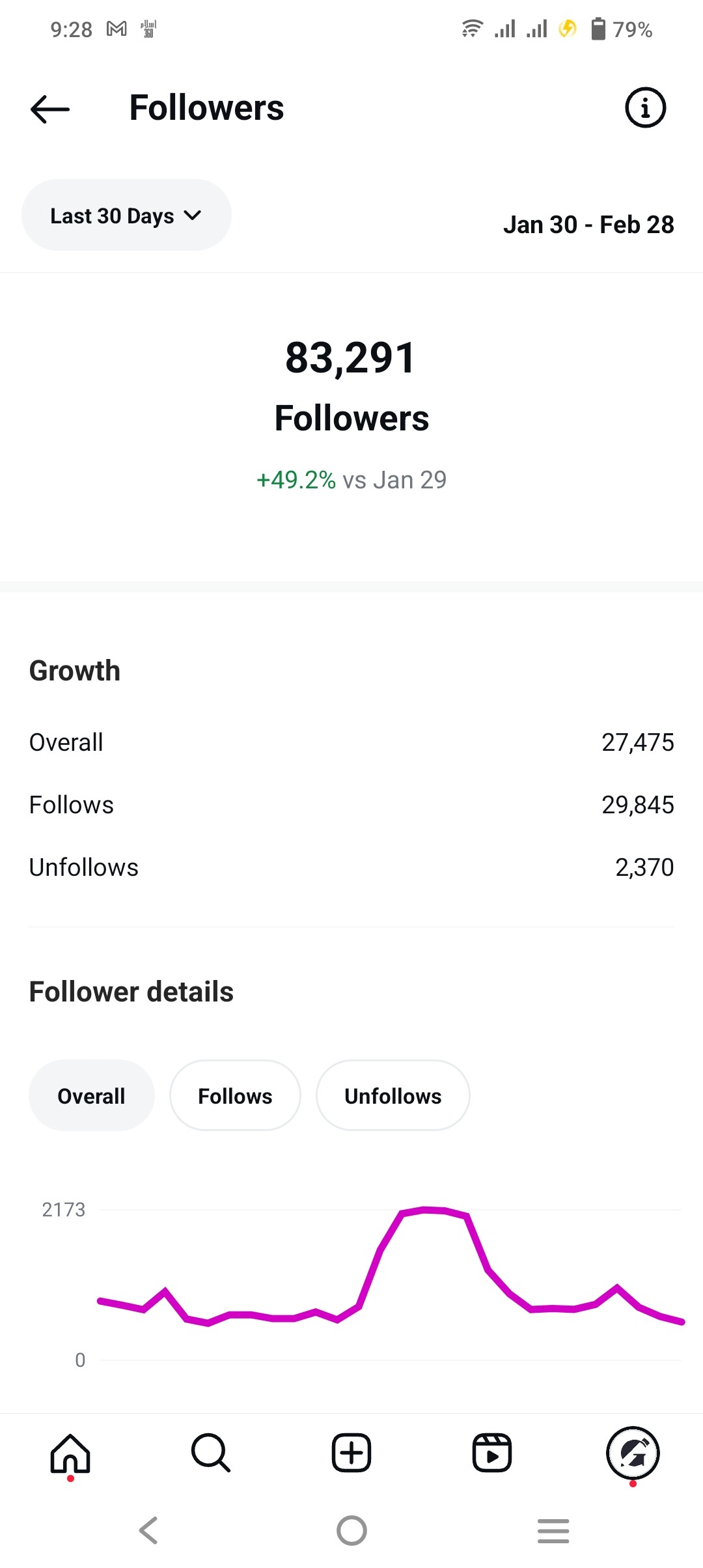Open Android recent apps menu button

(553, 1530)
